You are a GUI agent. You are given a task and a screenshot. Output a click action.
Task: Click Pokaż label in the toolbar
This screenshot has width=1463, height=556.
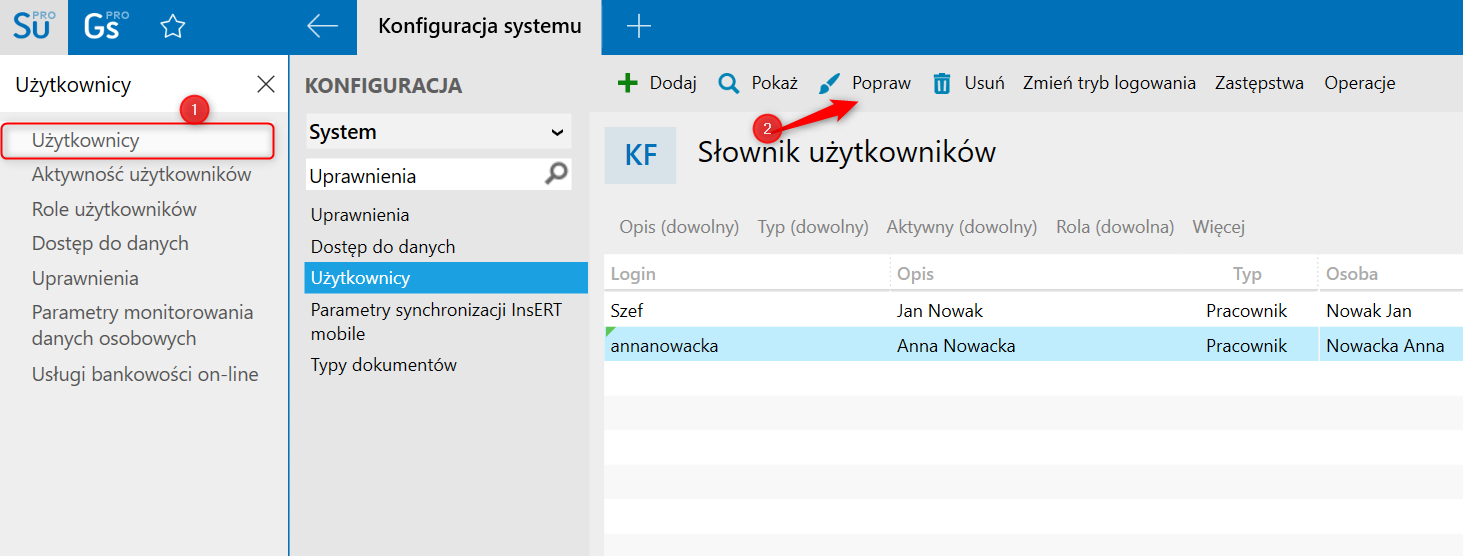pyautogui.click(x=775, y=83)
